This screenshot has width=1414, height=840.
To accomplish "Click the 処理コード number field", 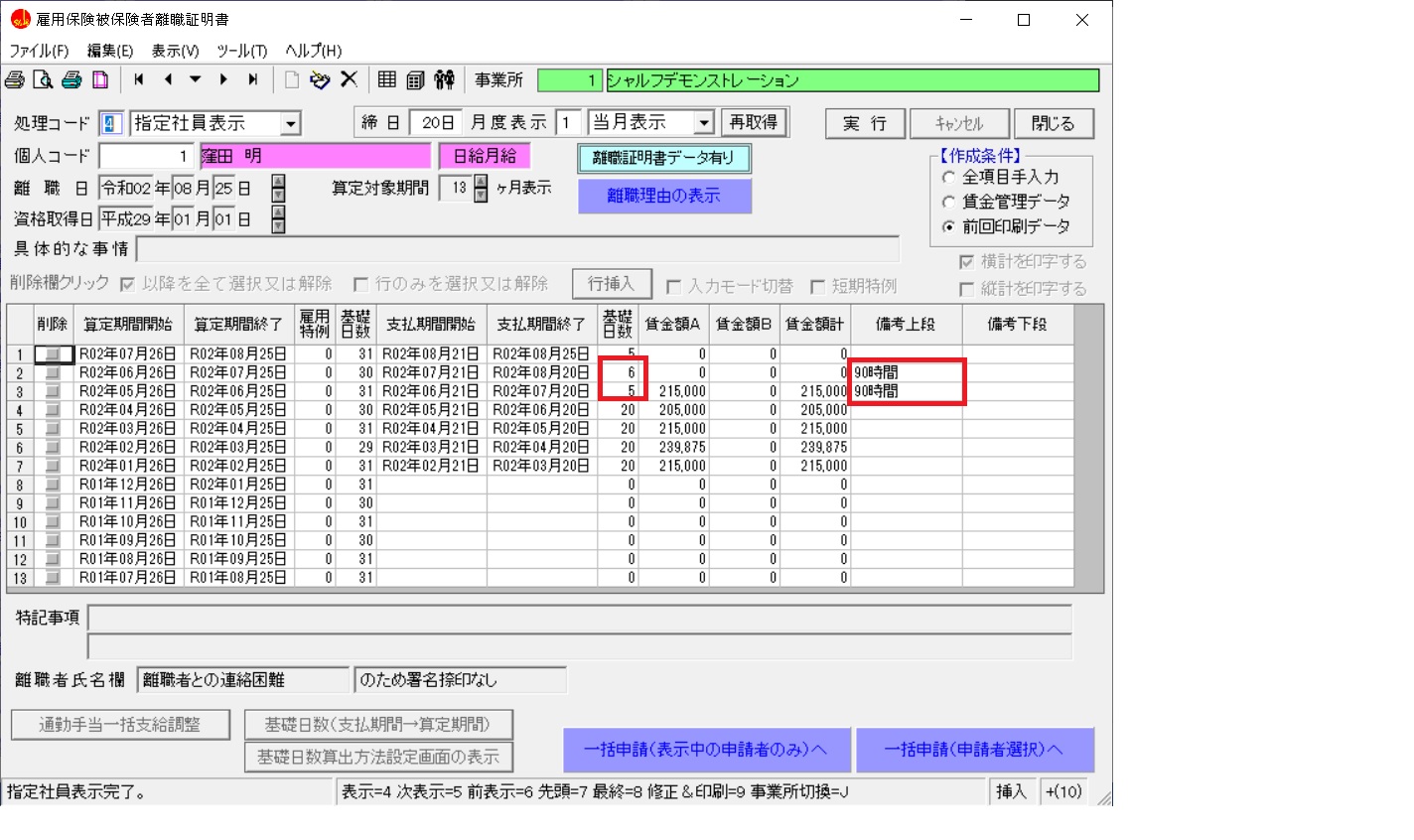I will (111, 124).
